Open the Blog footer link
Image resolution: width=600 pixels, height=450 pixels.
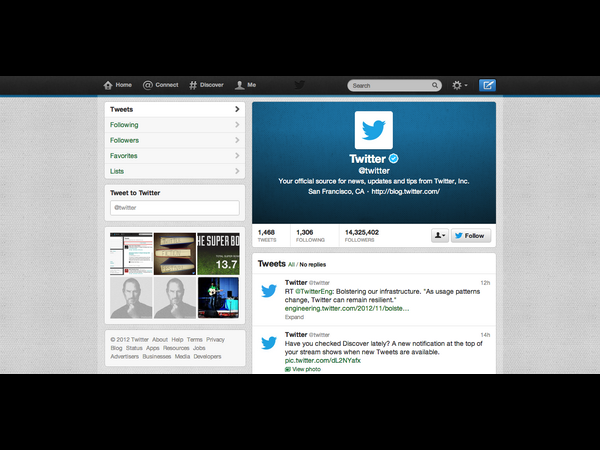[x=116, y=348]
